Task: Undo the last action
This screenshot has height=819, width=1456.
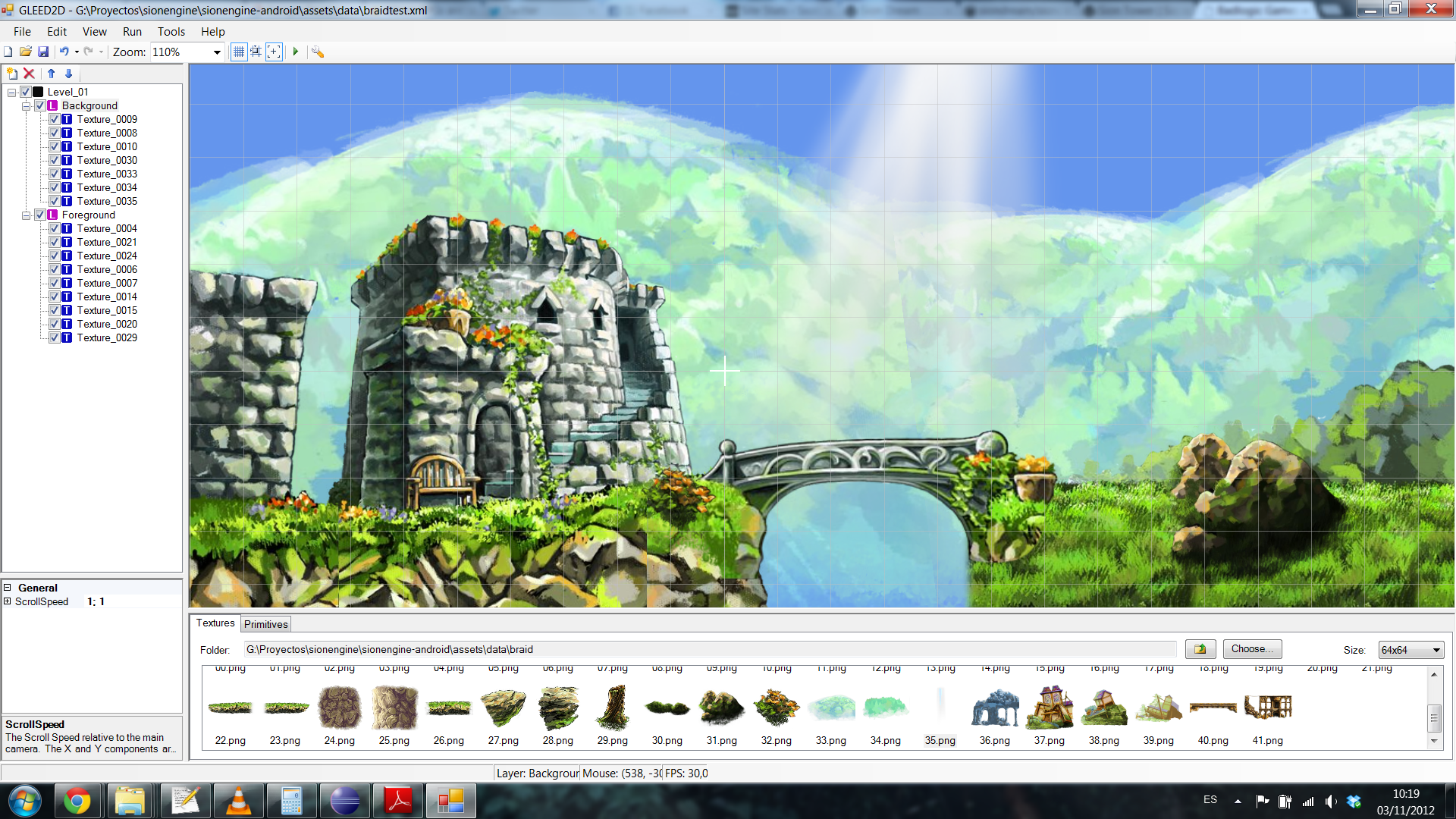Action: 64,52
